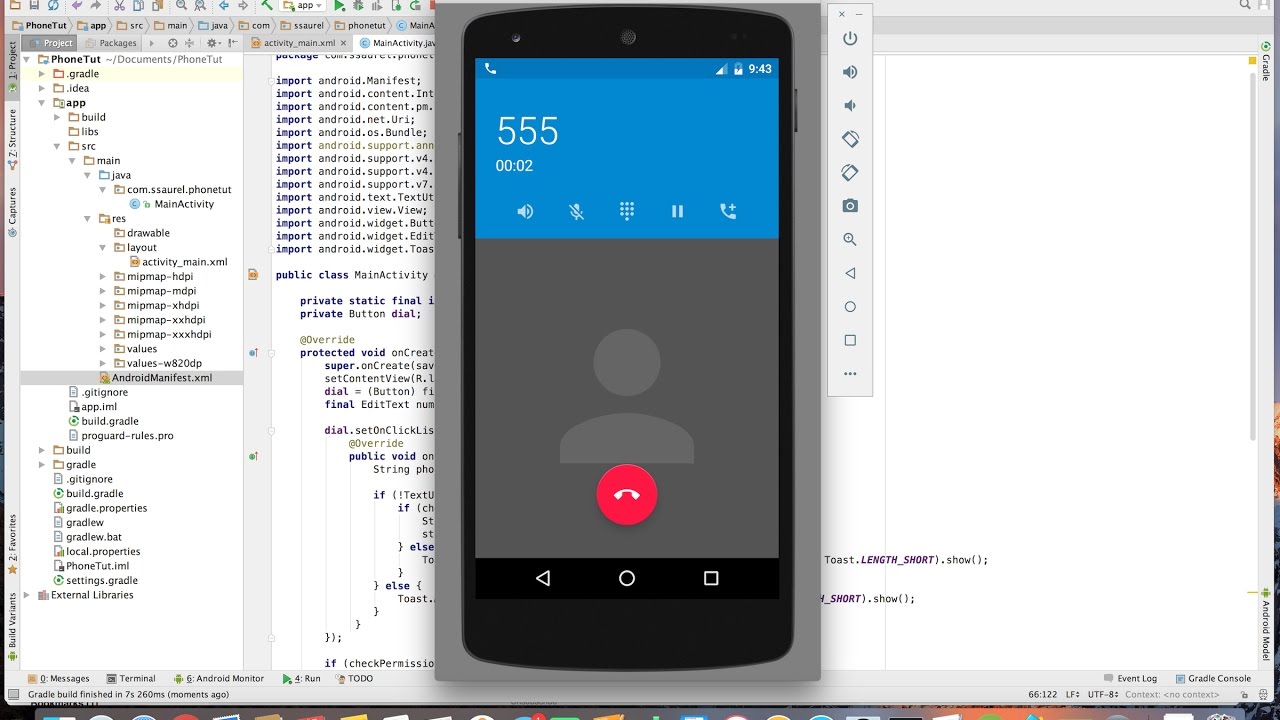Raise emulator volume with volume up icon
Screen dimensions: 1280x720
point(850,72)
